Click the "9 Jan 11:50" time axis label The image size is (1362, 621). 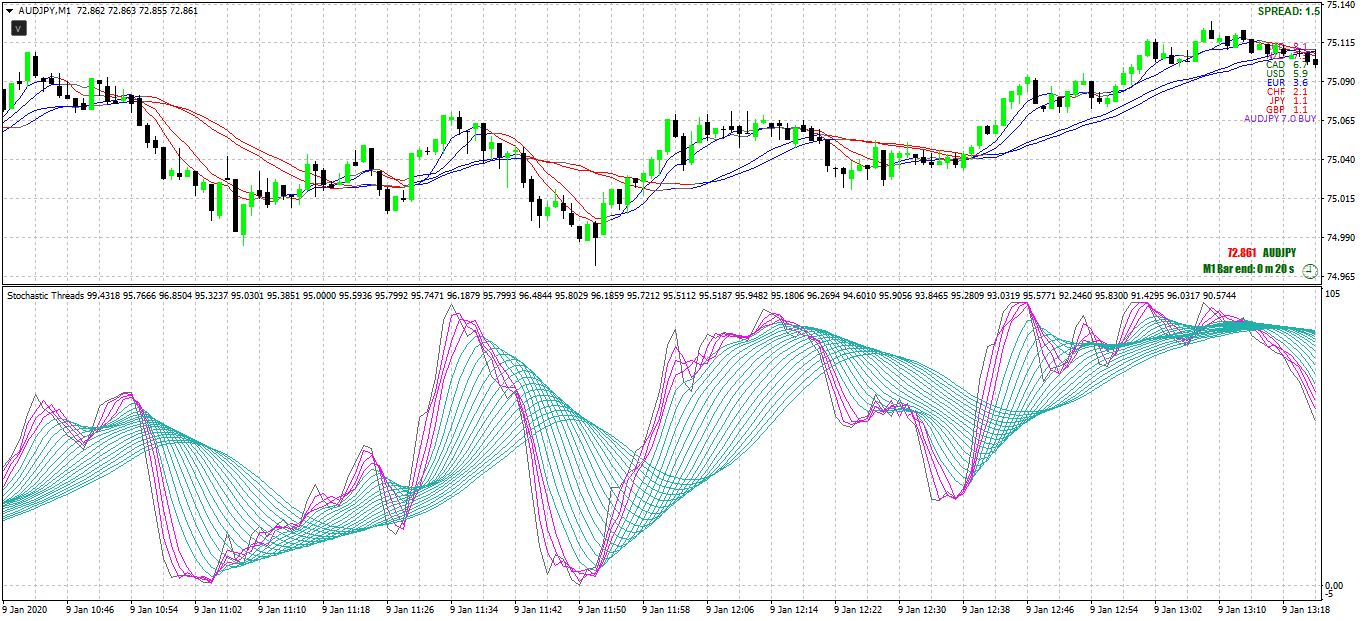[x=603, y=609]
